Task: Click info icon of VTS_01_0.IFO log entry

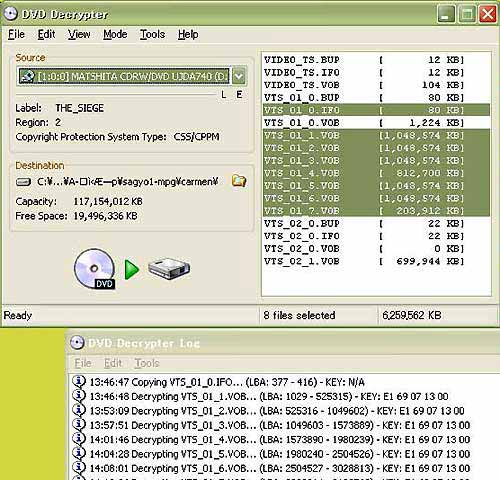Action: point(79,381)
